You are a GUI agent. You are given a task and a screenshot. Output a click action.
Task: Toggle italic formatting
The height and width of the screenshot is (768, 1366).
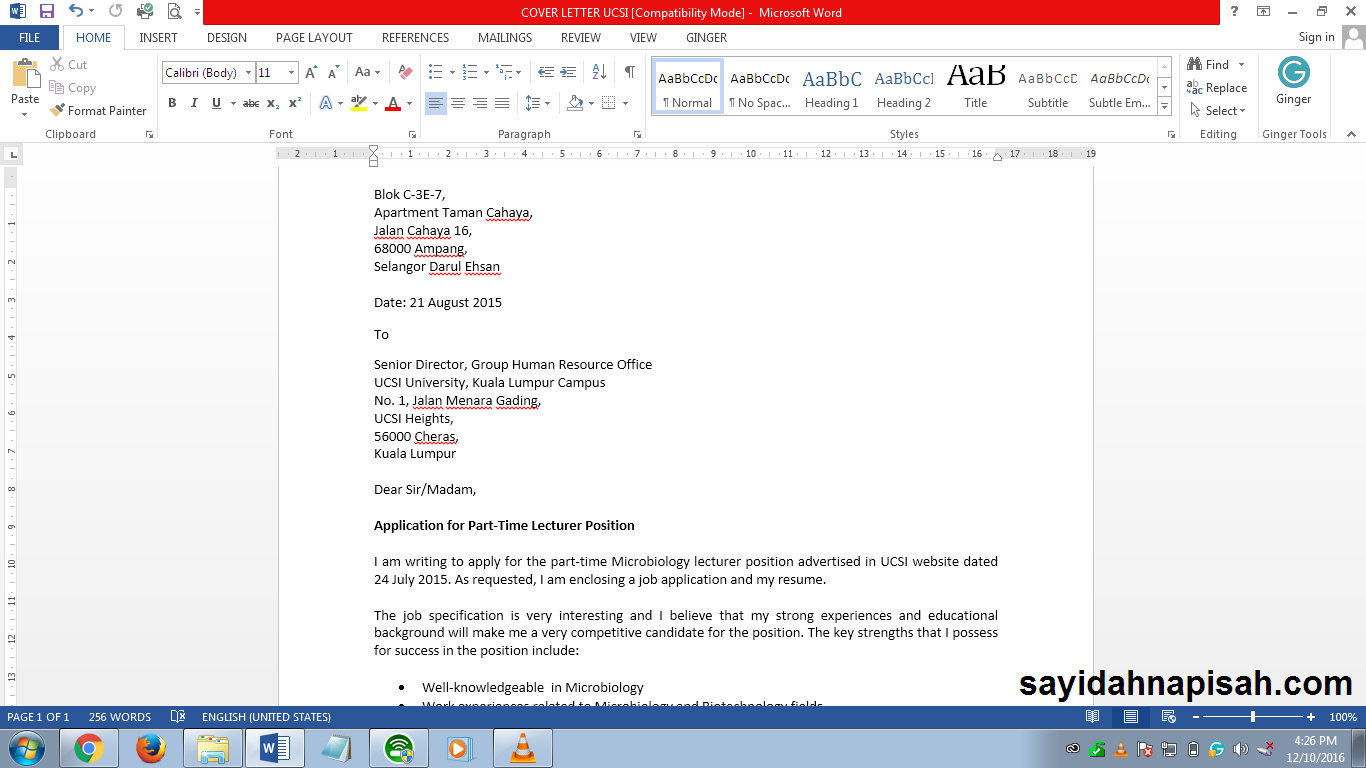pos(195,103)
